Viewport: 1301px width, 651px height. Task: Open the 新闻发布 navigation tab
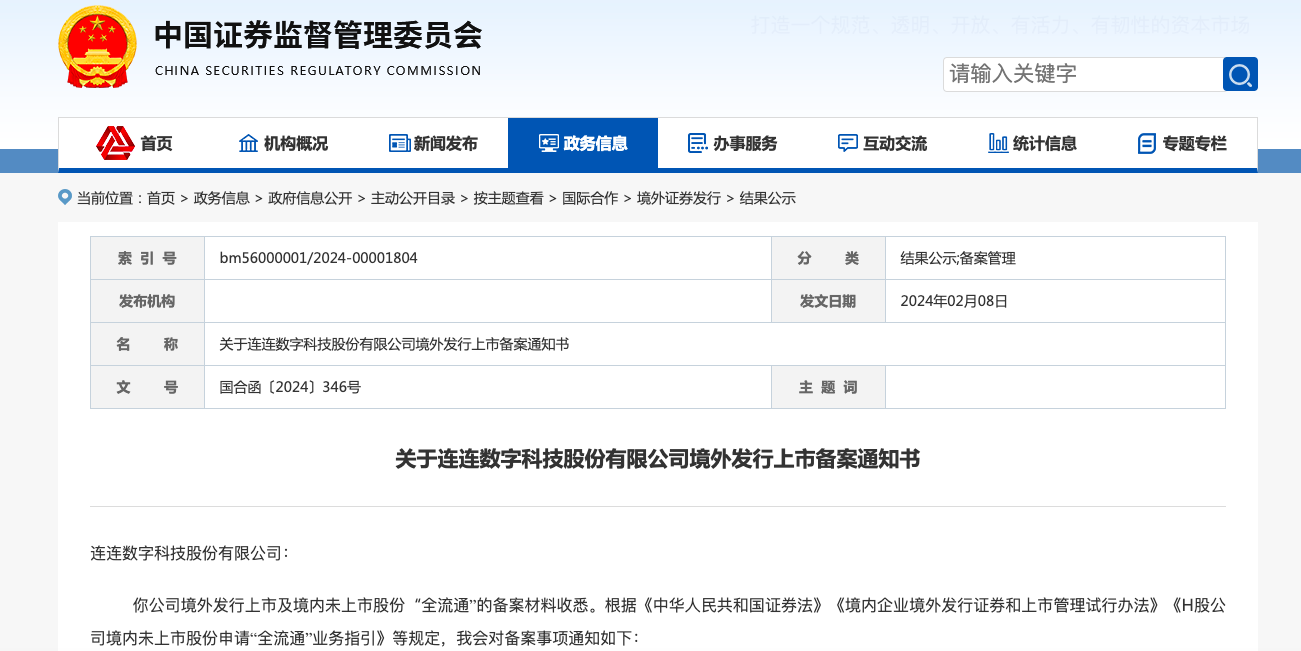pyautogui.click(x=433, y=143)
